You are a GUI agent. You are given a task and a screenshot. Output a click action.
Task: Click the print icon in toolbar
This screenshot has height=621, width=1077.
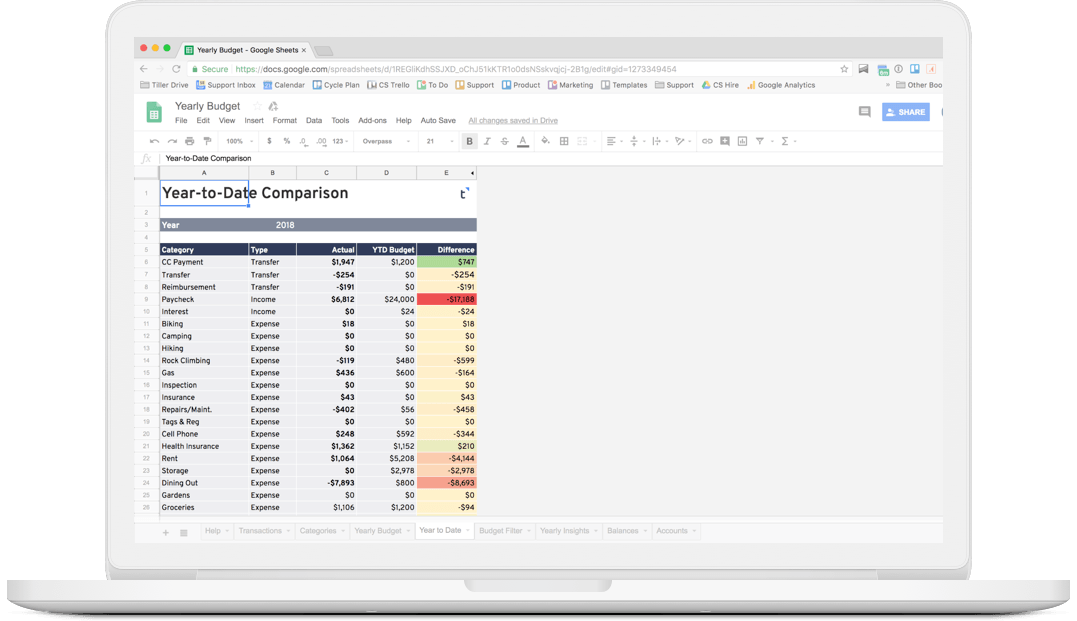click(190, 141)
